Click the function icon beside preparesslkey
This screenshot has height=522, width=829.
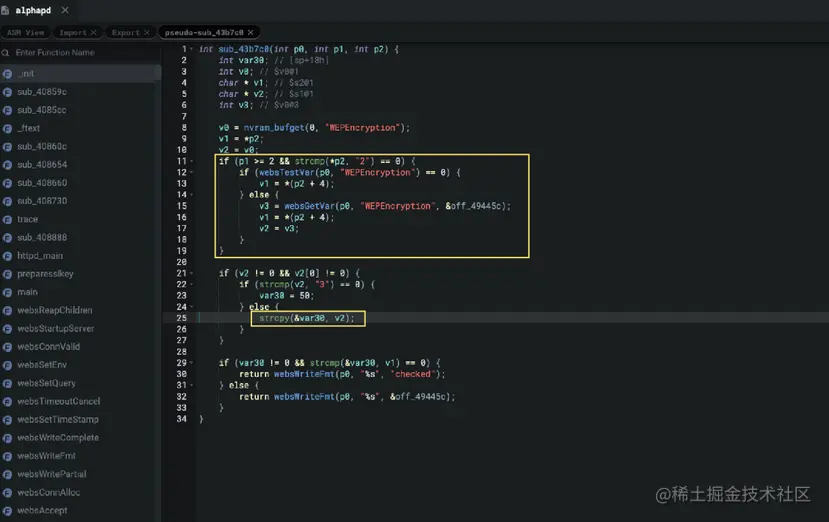7,274
